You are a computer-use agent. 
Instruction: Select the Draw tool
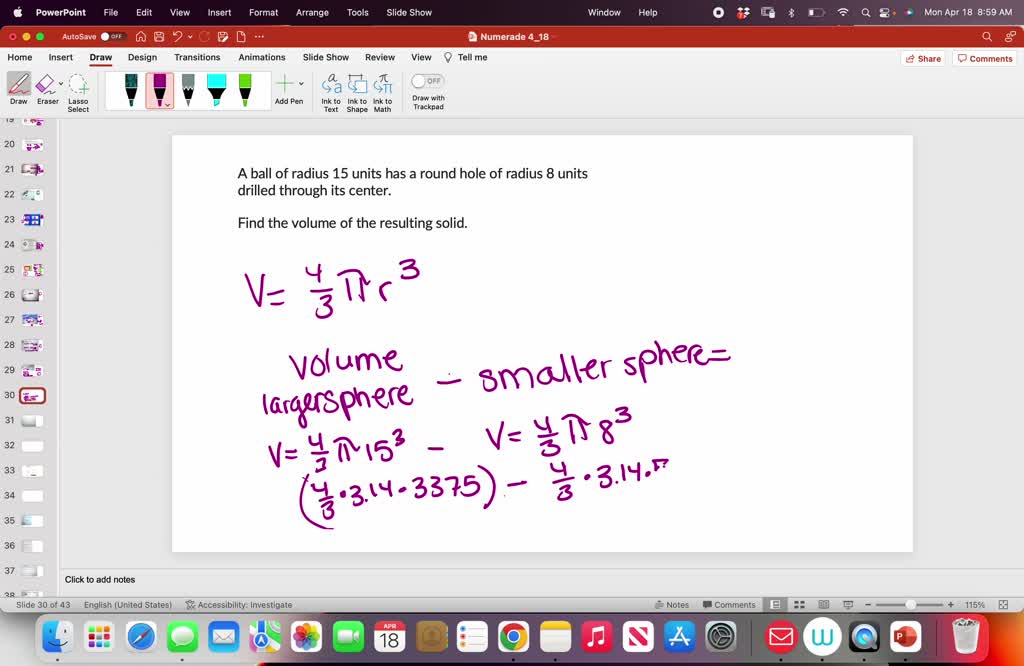(18, 88)
